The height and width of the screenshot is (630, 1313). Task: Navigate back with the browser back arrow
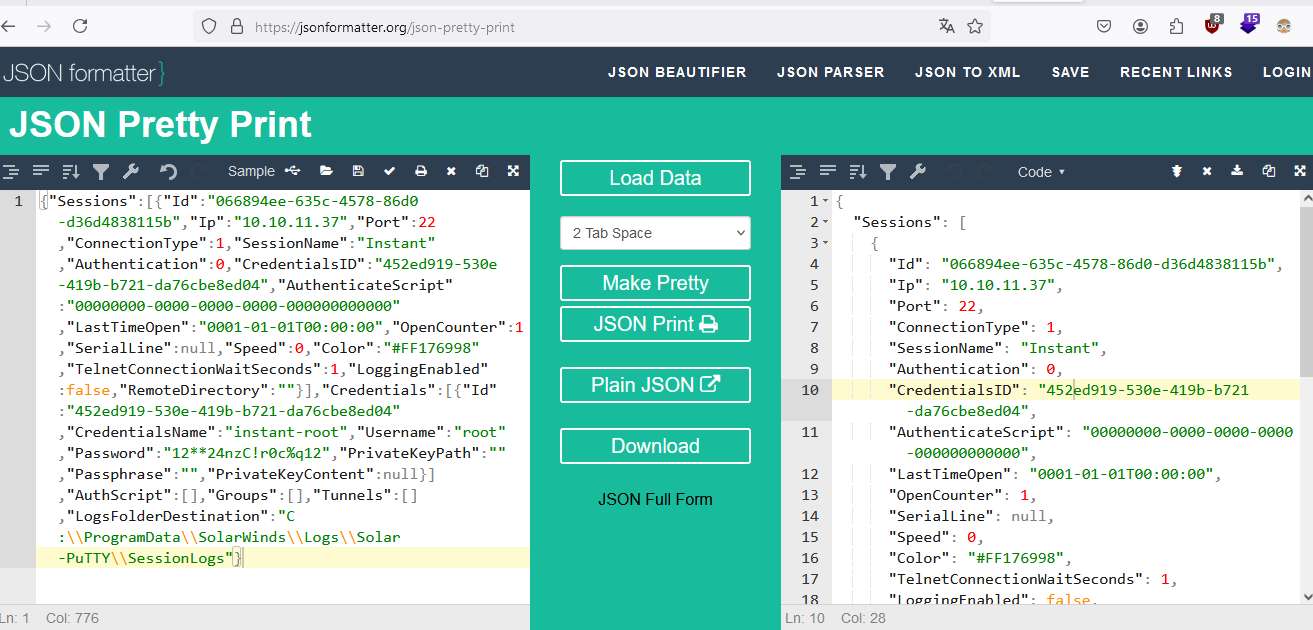[x=9, y=27]
